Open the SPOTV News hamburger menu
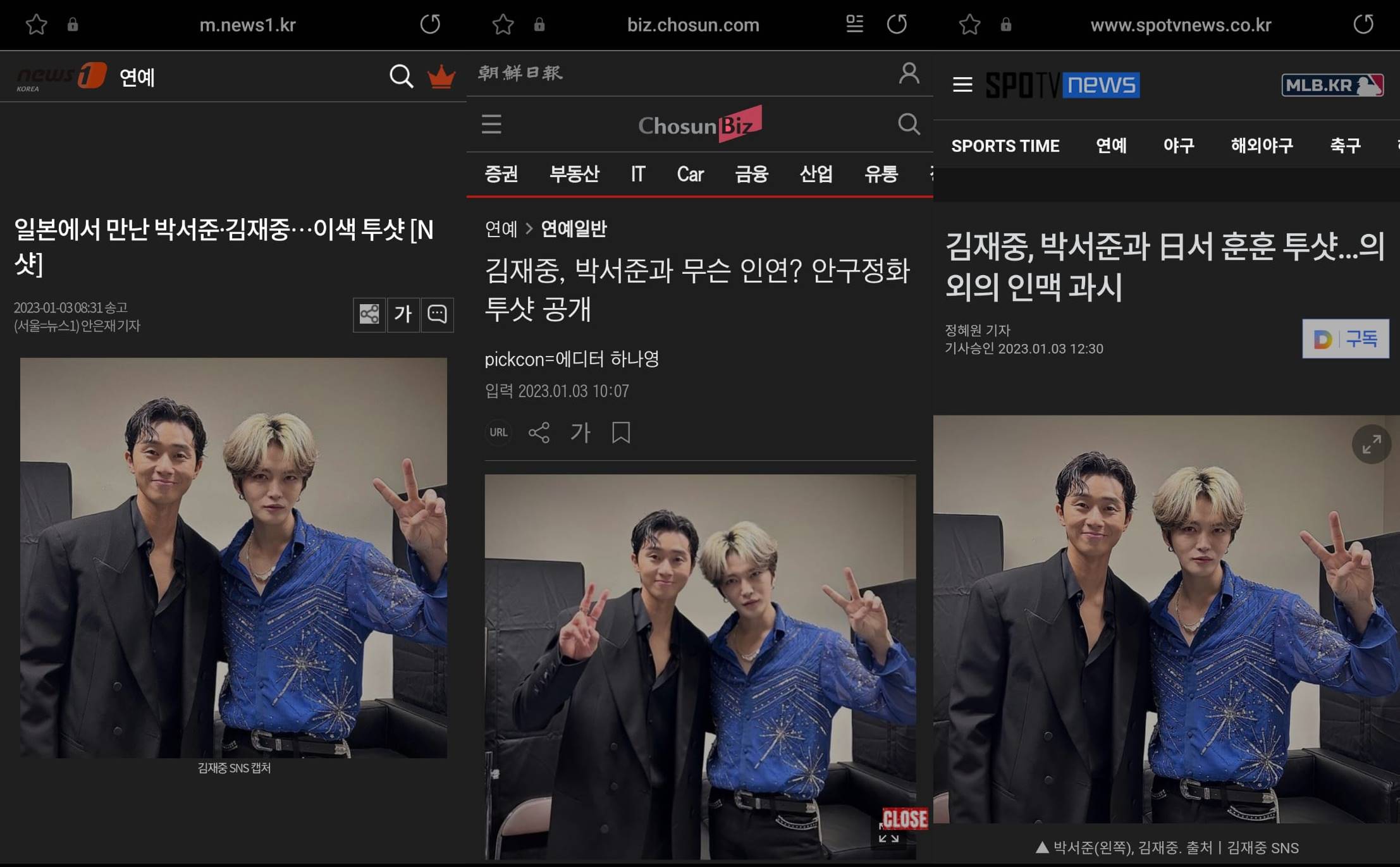Image resolution: width=1400 pixels, height=867 pixels. point(962,85)
